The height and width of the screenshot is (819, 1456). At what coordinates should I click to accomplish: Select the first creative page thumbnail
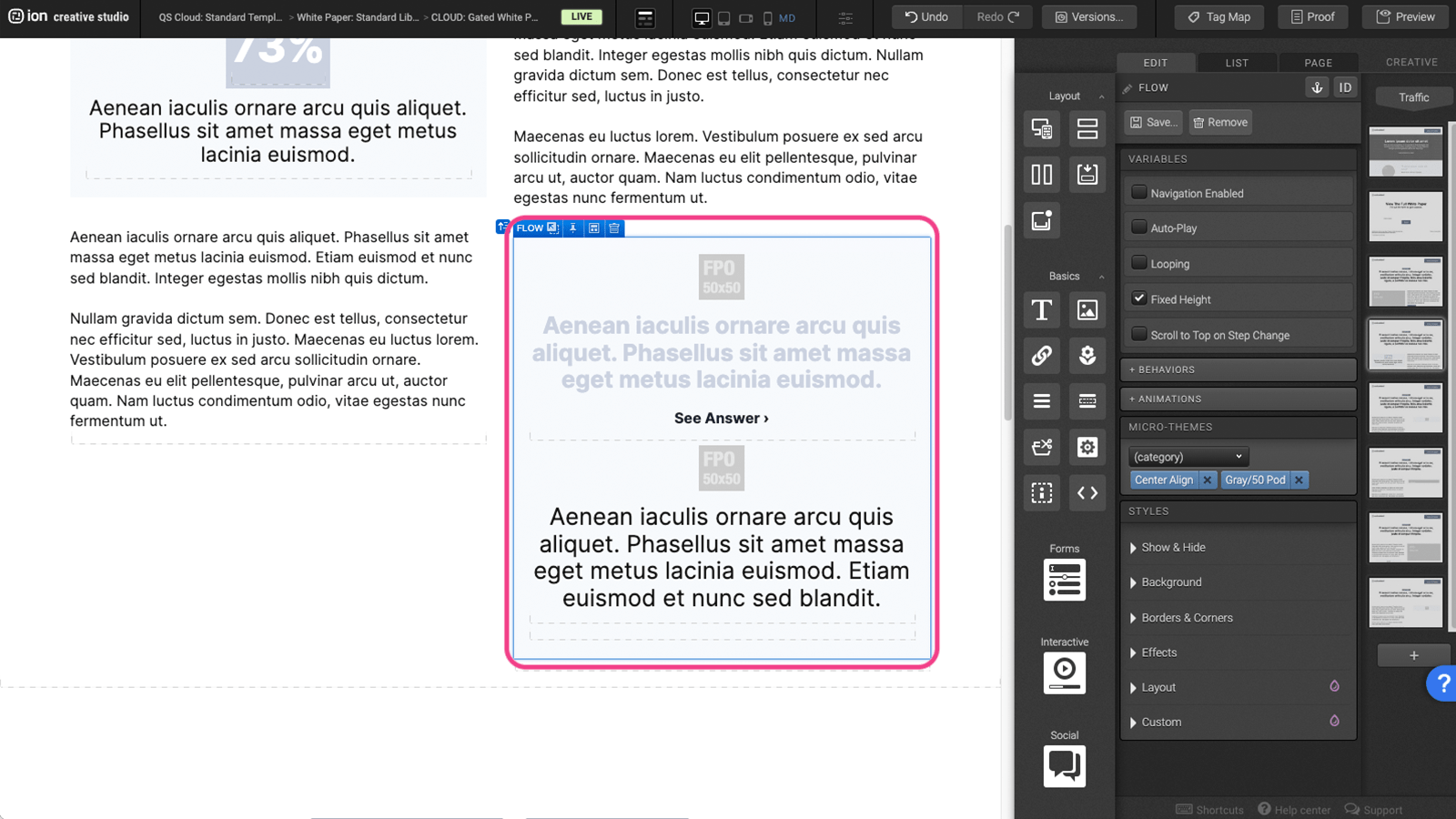click(x=1405, y=152)
